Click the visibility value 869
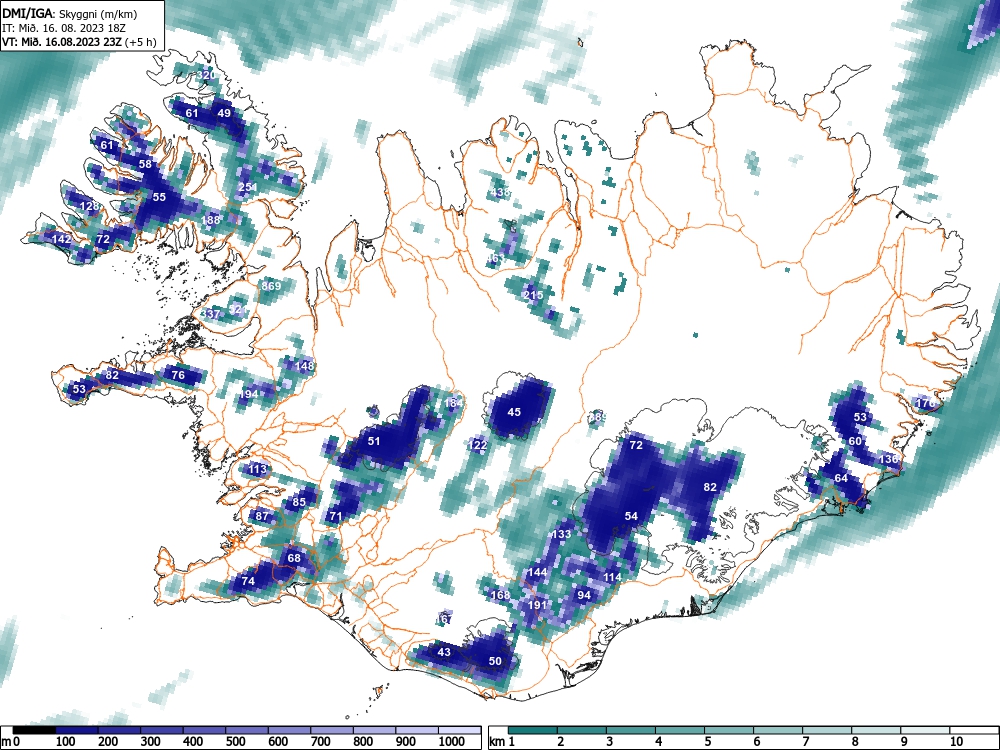The width and height of the screenshot is (1000, 750). [271, 286]
